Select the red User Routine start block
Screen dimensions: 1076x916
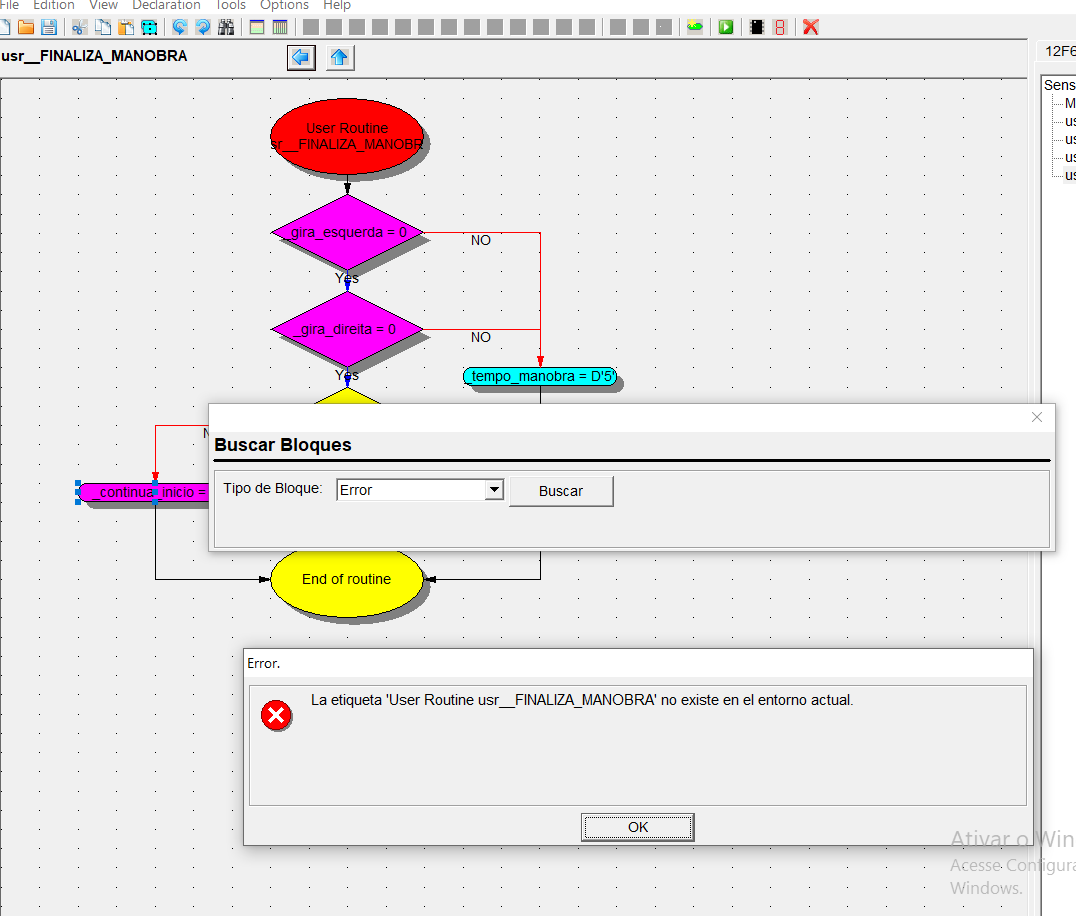(x=347, y=136)
